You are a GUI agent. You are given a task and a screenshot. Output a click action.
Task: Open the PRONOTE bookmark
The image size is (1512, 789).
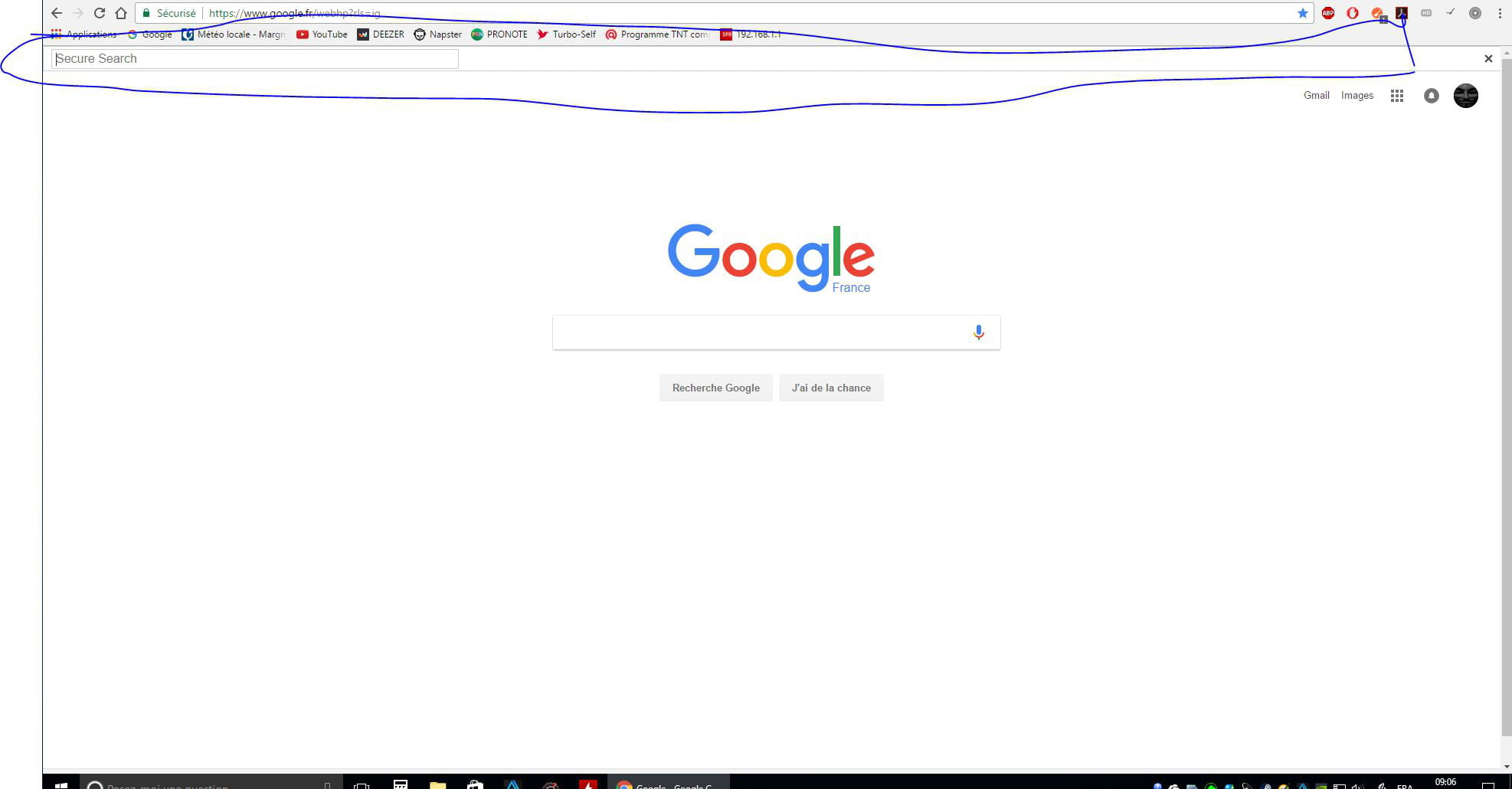pyautogui.click(x=499, y=34)
